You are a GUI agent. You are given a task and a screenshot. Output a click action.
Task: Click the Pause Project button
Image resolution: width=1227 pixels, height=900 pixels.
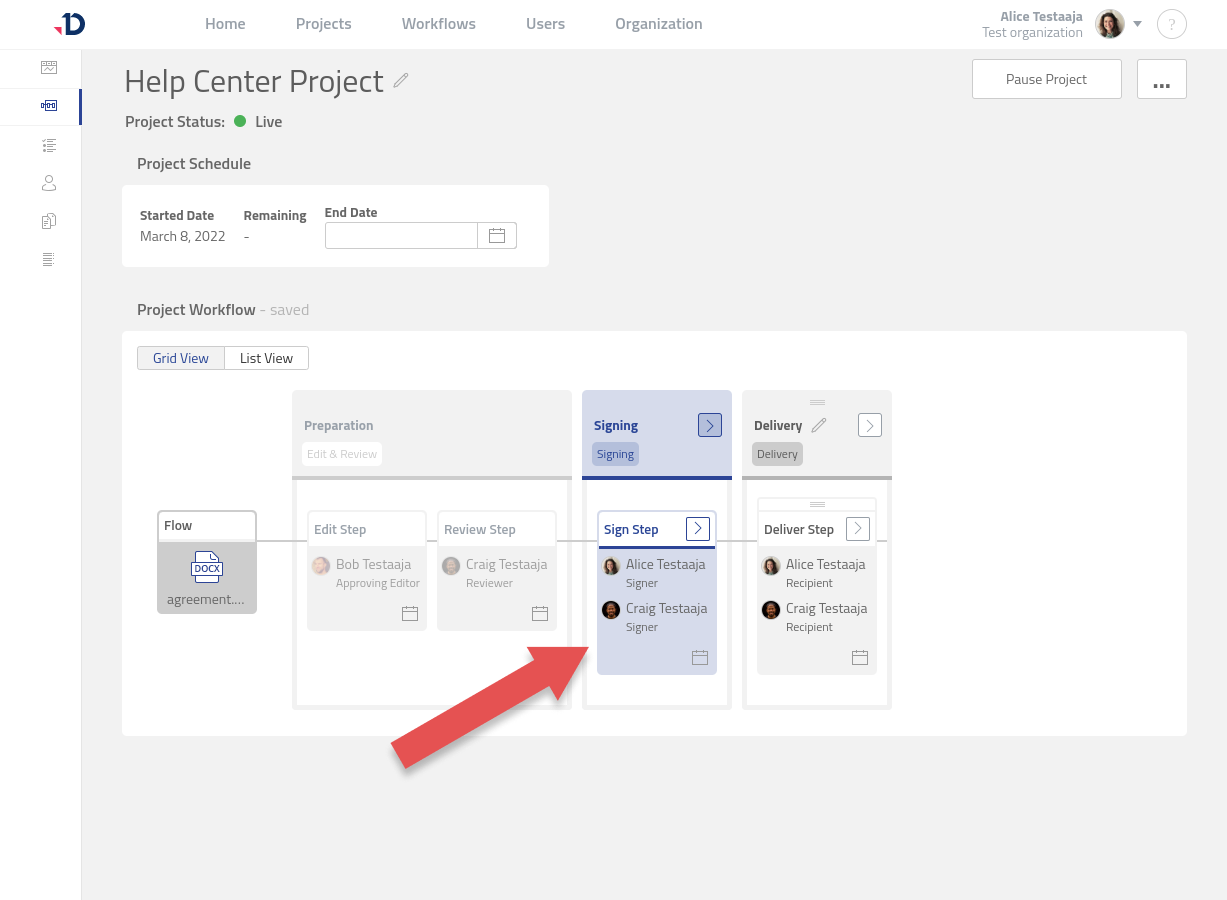[x=1046, y=79]
